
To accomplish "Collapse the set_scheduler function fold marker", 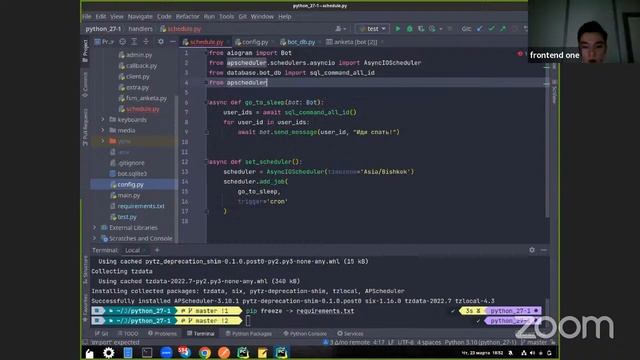I will [x=206, y=162].
